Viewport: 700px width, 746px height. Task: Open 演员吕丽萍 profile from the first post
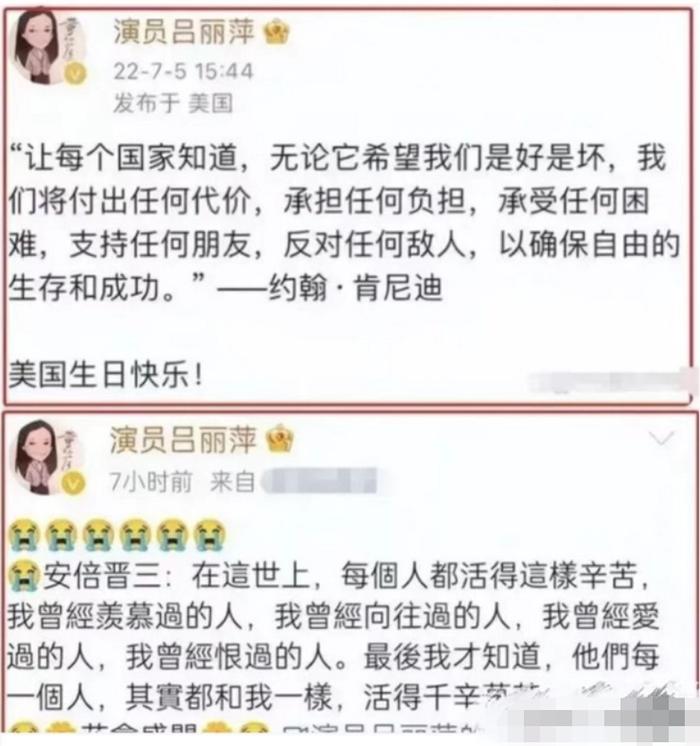pos(184,32)
